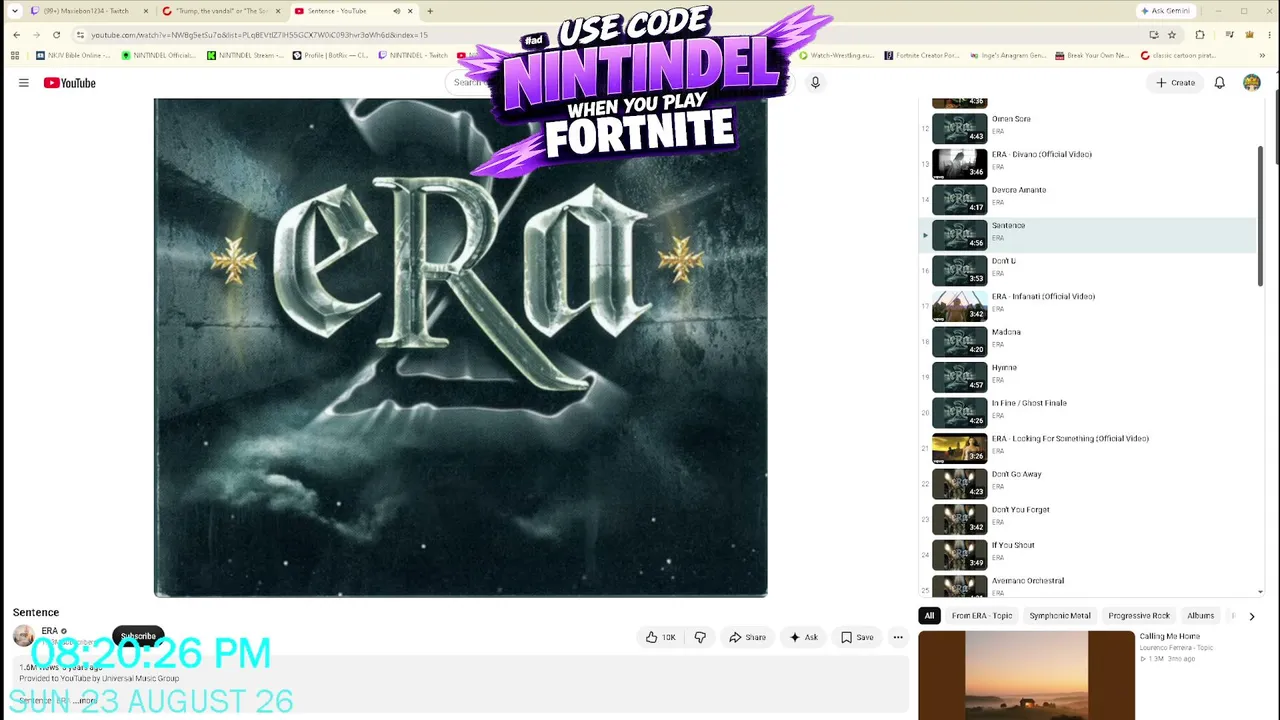Viewport: 1280px width, 720px height.
Task: Click the Ask Gemini button
Action: pos(1165,11)
